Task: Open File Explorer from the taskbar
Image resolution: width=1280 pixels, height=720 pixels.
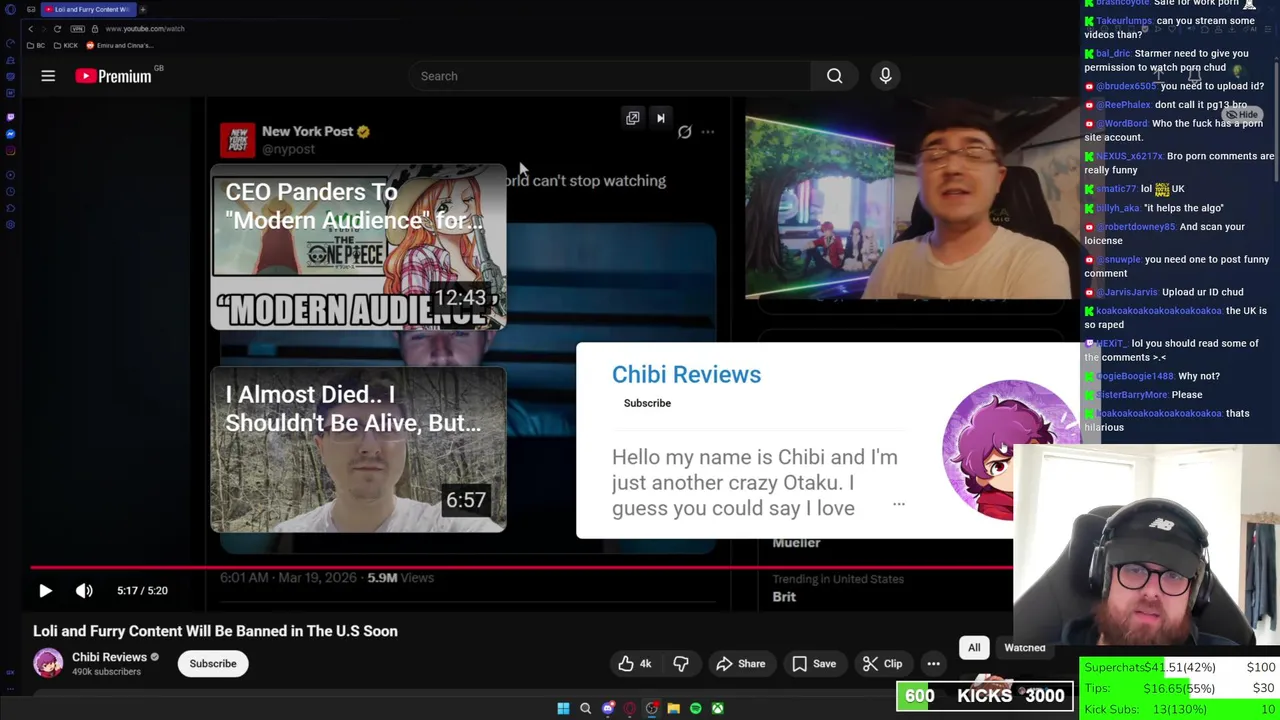Action: (674, 708)
